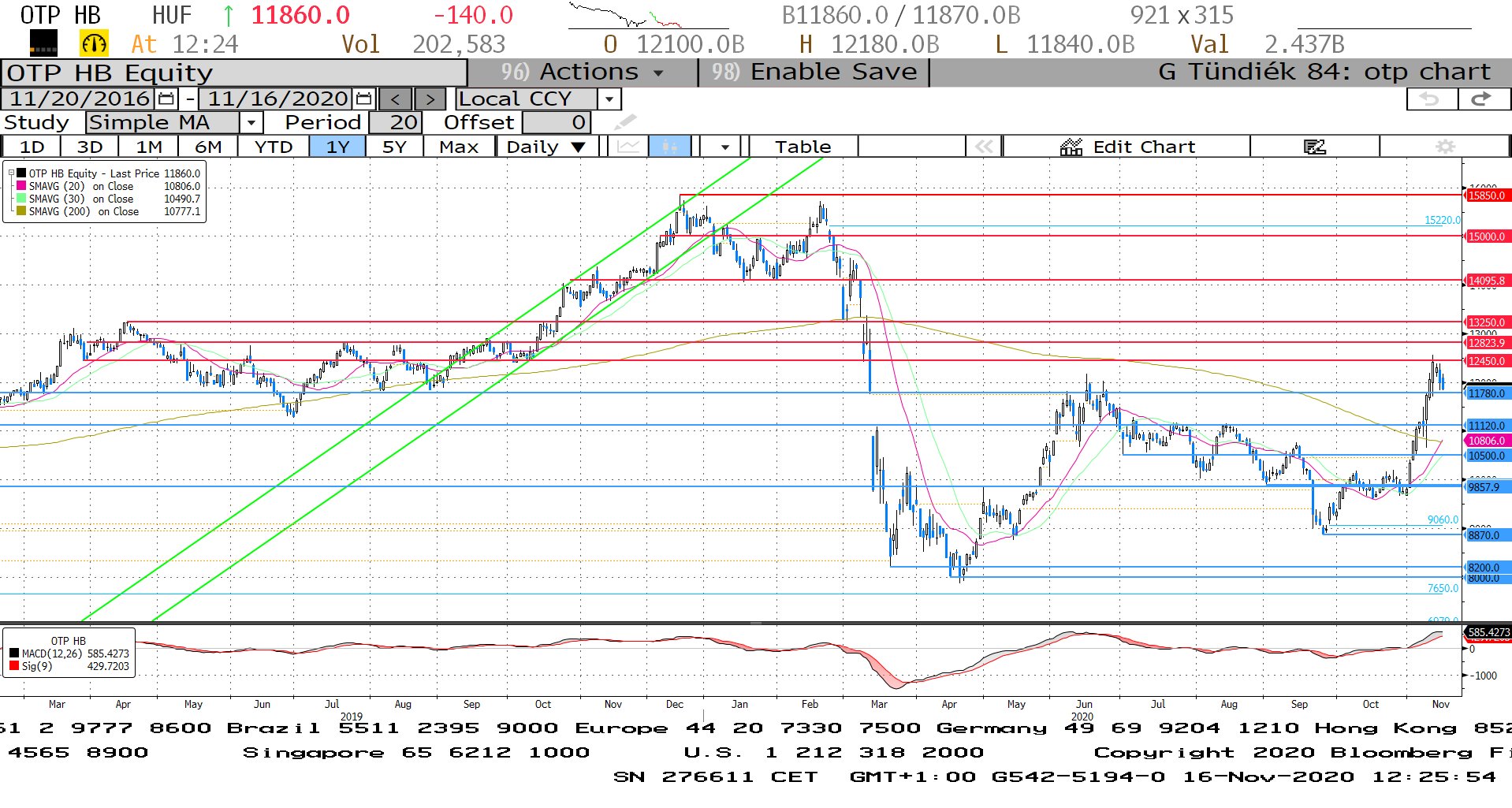Click the 15850.0 red price level label
Viewport: 1512px width, 808px height.
click(1486, 195)
